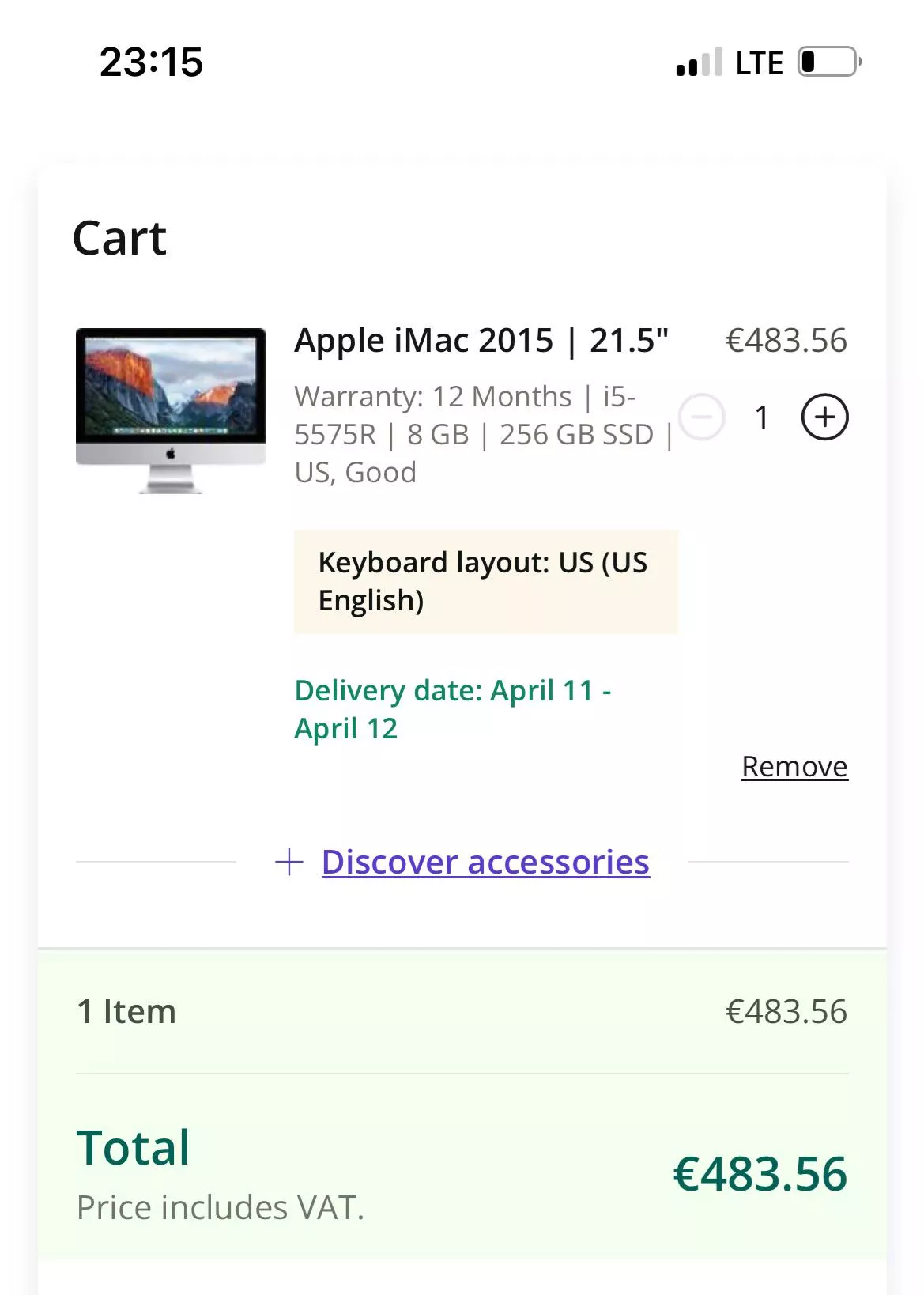Screen dimensions: 924x1295
Task: Select the Keyboard layout US English notice
Action: coord(485,582)
